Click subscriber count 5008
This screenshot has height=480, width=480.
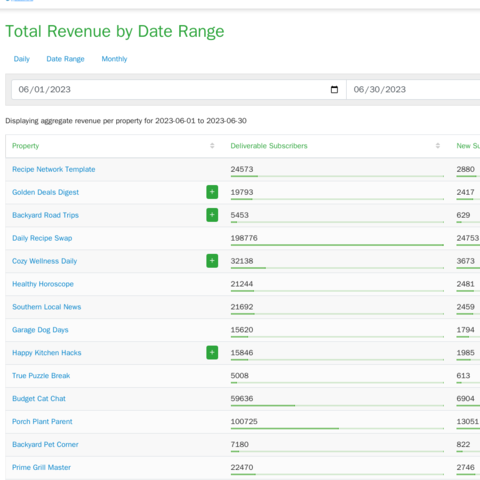240,375
